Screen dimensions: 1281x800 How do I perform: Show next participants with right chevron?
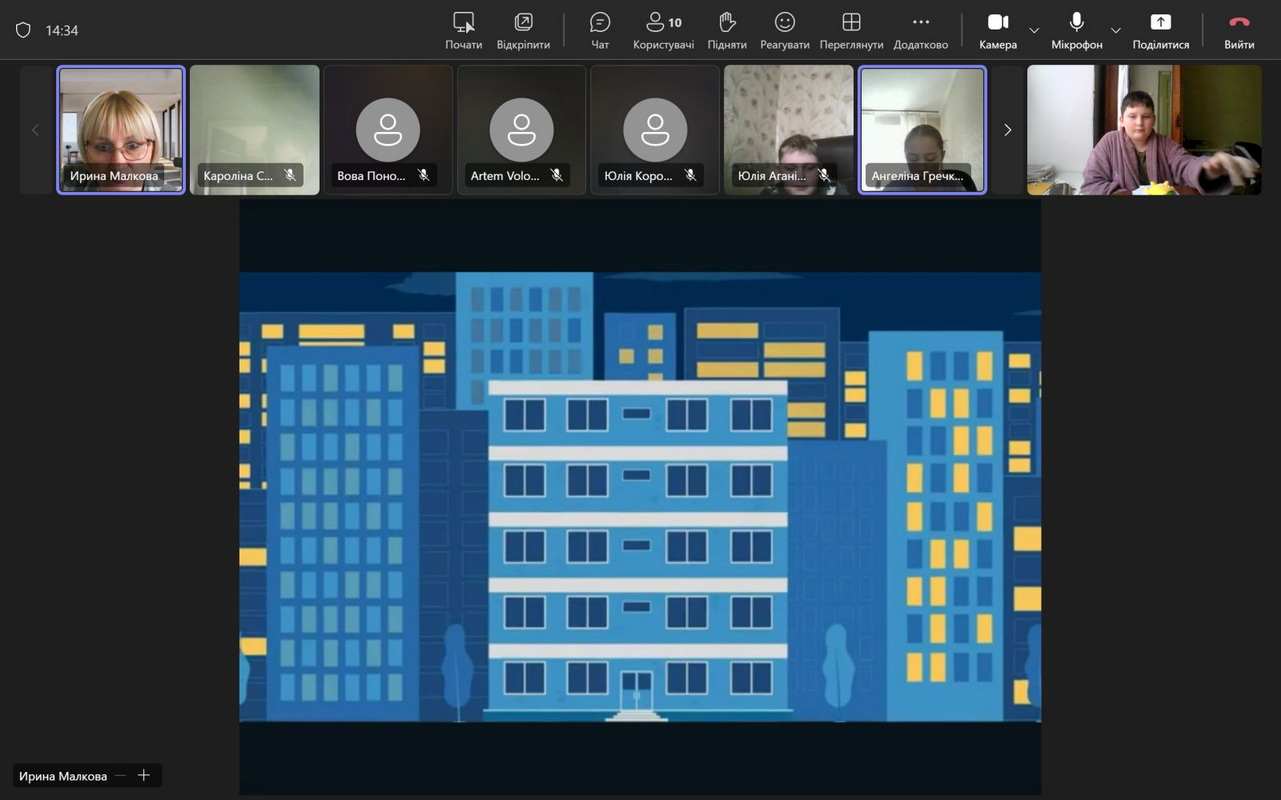(x=1007, y=130)
